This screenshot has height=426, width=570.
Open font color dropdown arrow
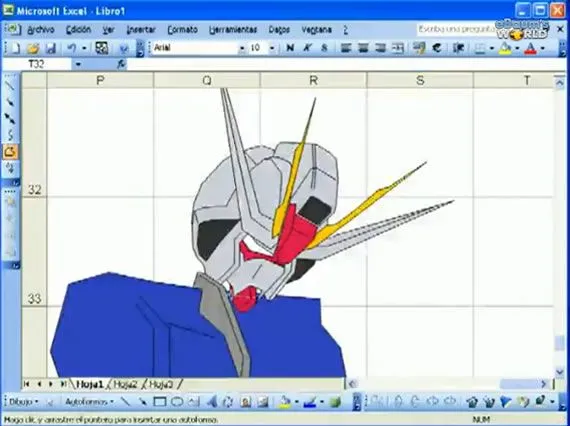point(542,48)
